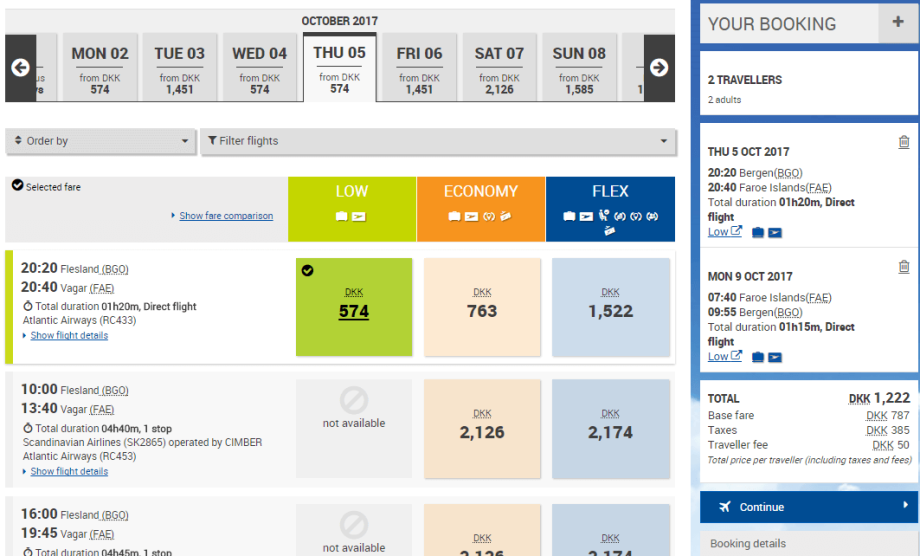Screen dimensions: 920x556
Task: Open the Show fare comparison link
Action: click(225, 216)
